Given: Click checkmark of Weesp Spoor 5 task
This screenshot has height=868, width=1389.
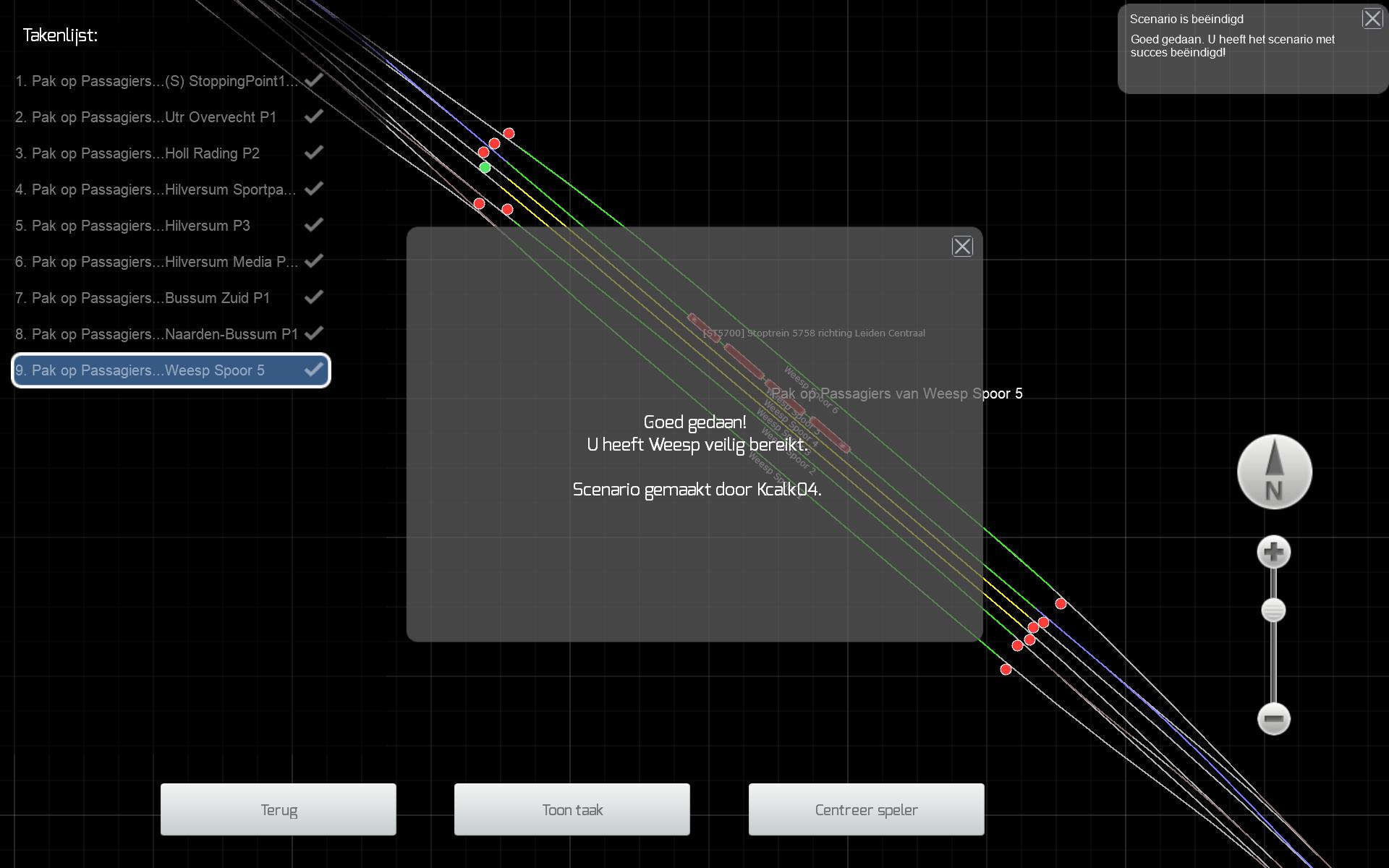Looking at the screenshot, I should tap(313, 370).
